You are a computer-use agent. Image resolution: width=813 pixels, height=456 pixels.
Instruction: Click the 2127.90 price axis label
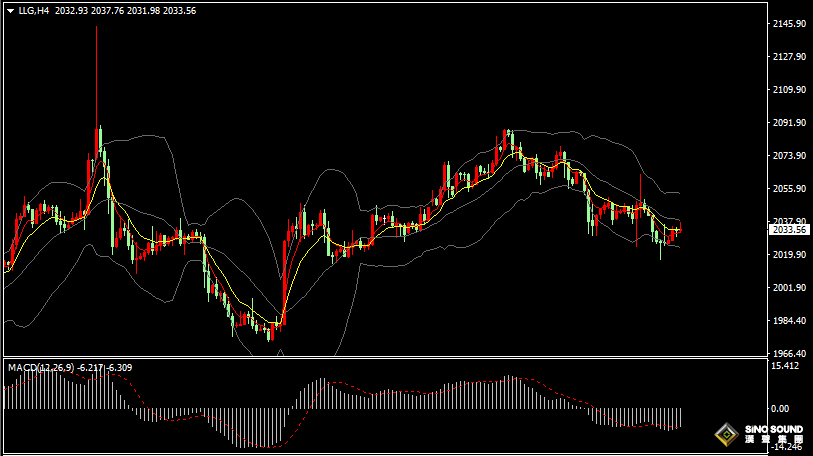pos(790,57)
